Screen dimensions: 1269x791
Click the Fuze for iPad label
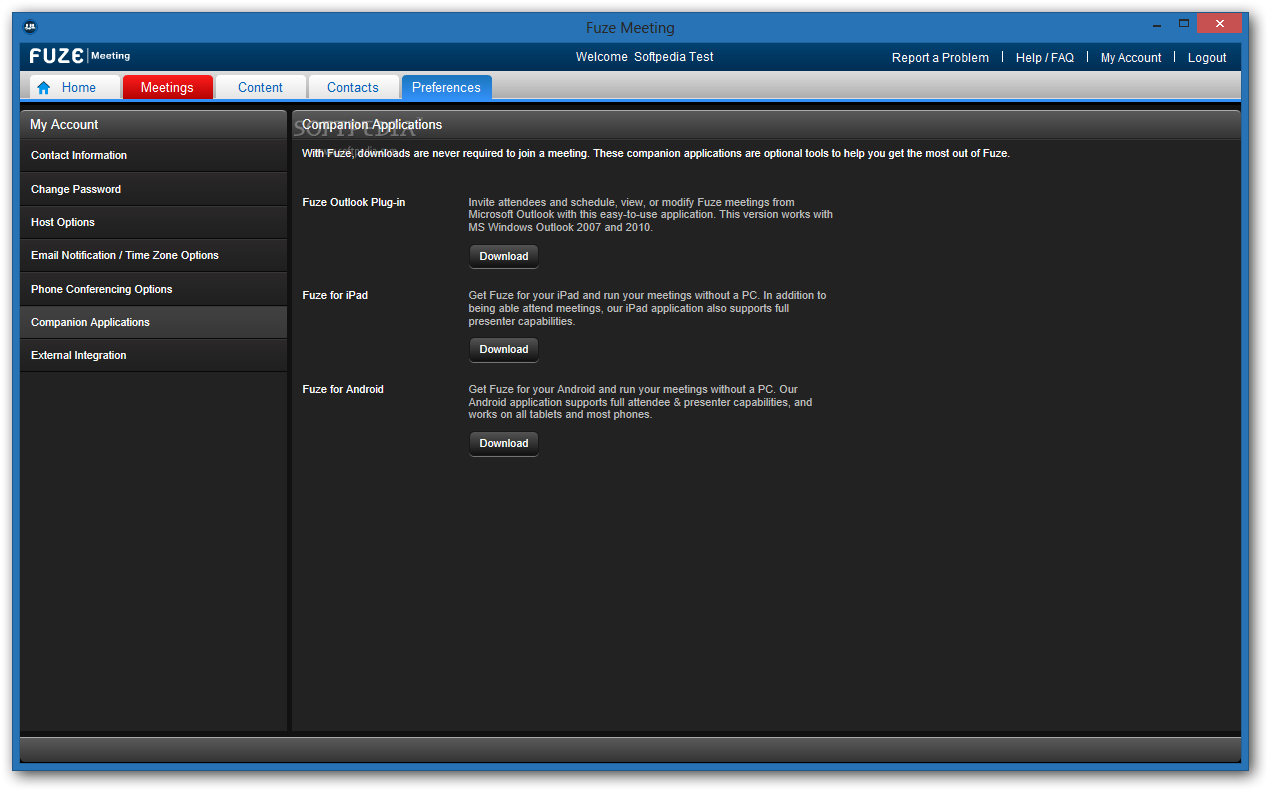point(335,295)
